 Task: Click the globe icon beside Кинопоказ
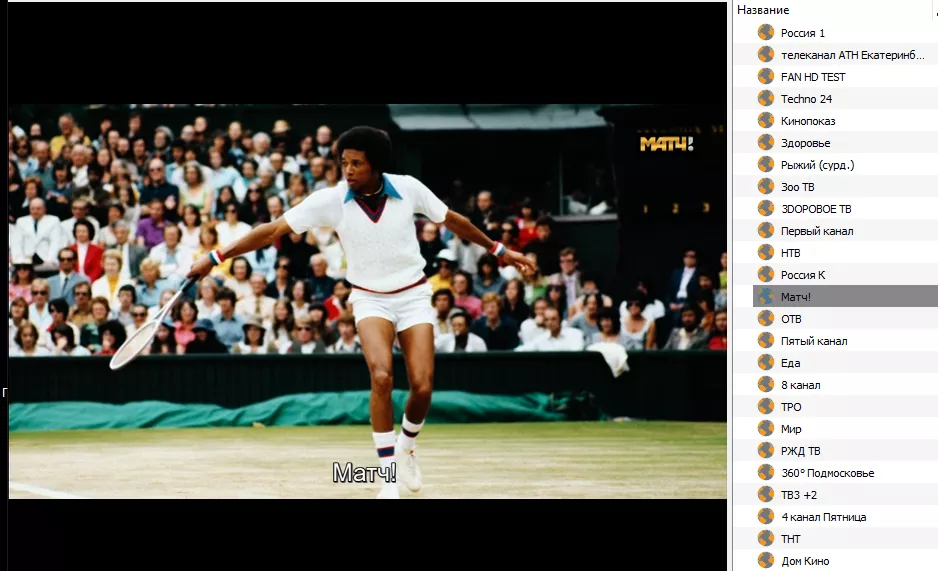pos(766,120)
